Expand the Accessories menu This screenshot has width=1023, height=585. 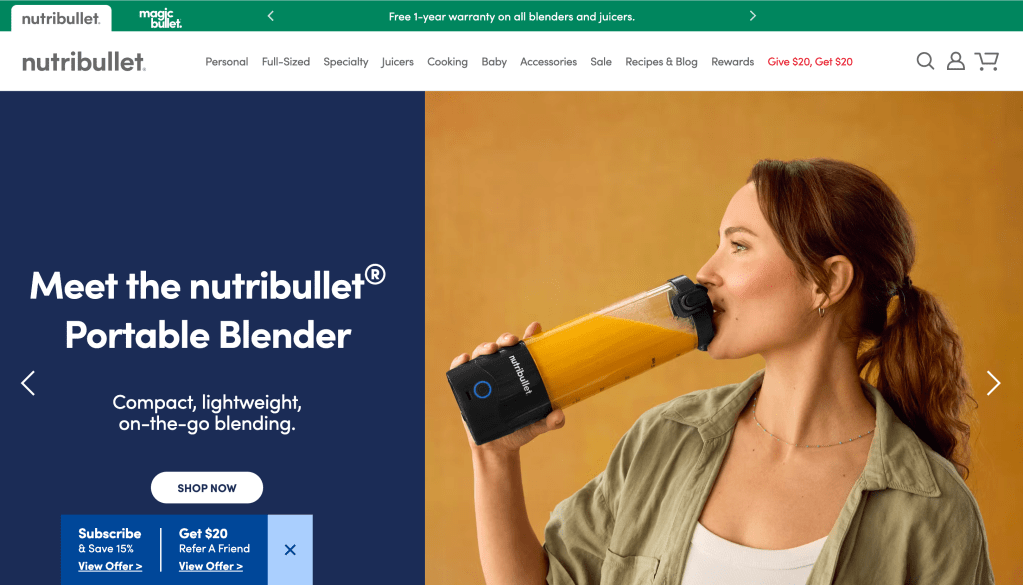point(548,62)
